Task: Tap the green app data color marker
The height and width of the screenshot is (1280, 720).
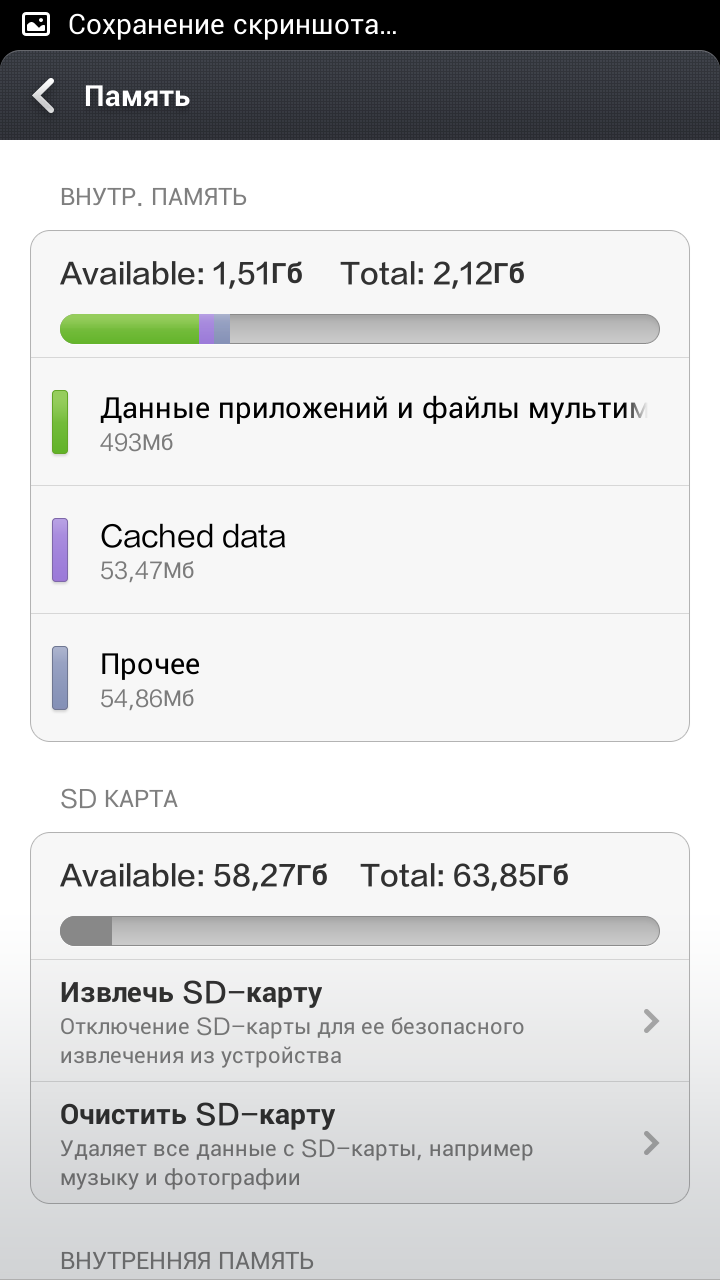Action: [x=60, y=422]
